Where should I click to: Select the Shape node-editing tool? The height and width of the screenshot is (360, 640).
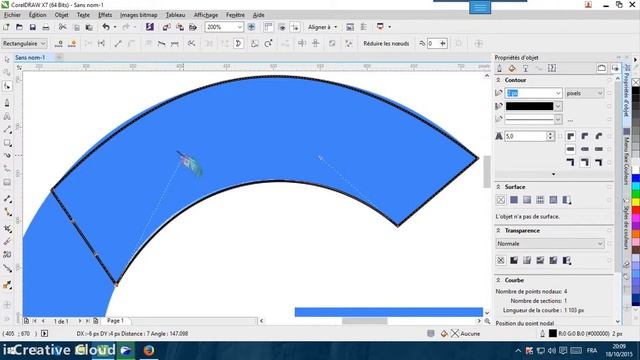click(x=7, y=87)
